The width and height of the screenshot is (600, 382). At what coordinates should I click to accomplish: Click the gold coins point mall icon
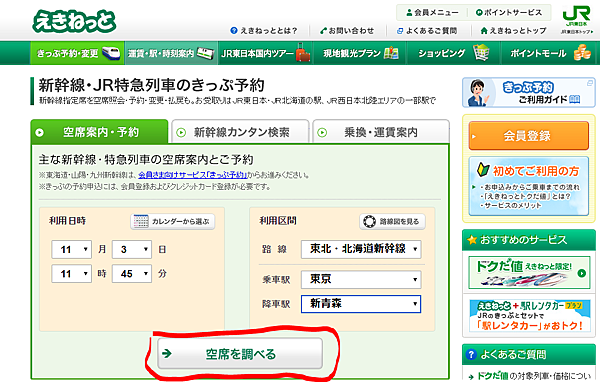click(x=582, y=53)
